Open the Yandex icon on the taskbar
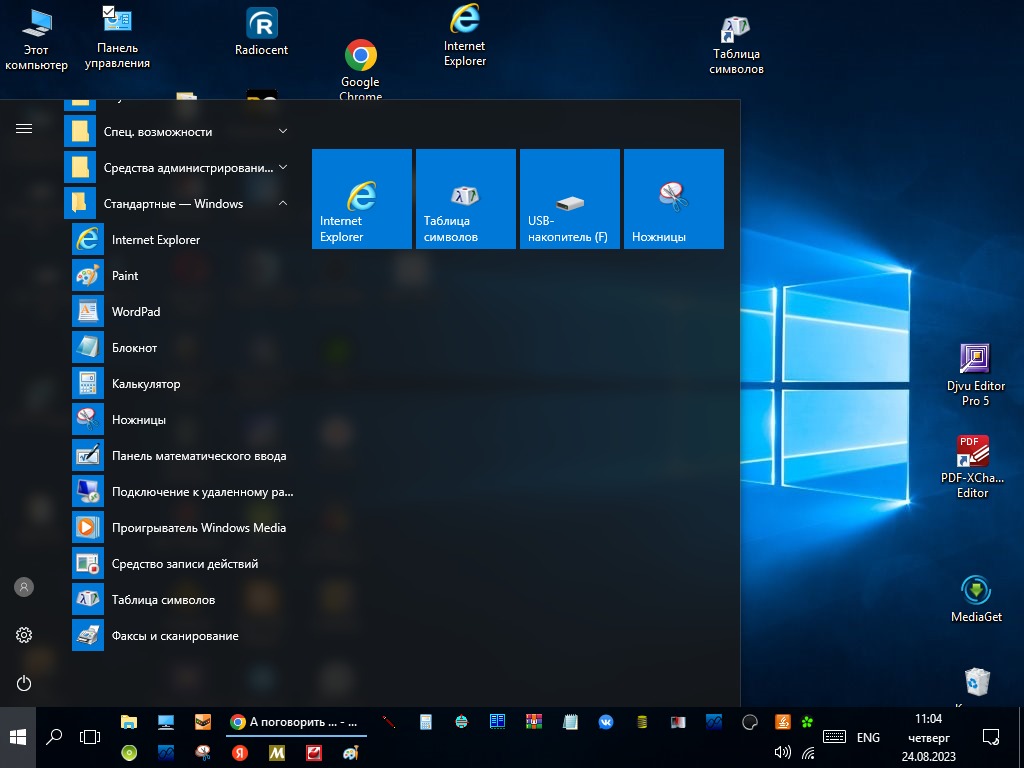This screenshot has width=1024, height=768. tap(240, 753)
